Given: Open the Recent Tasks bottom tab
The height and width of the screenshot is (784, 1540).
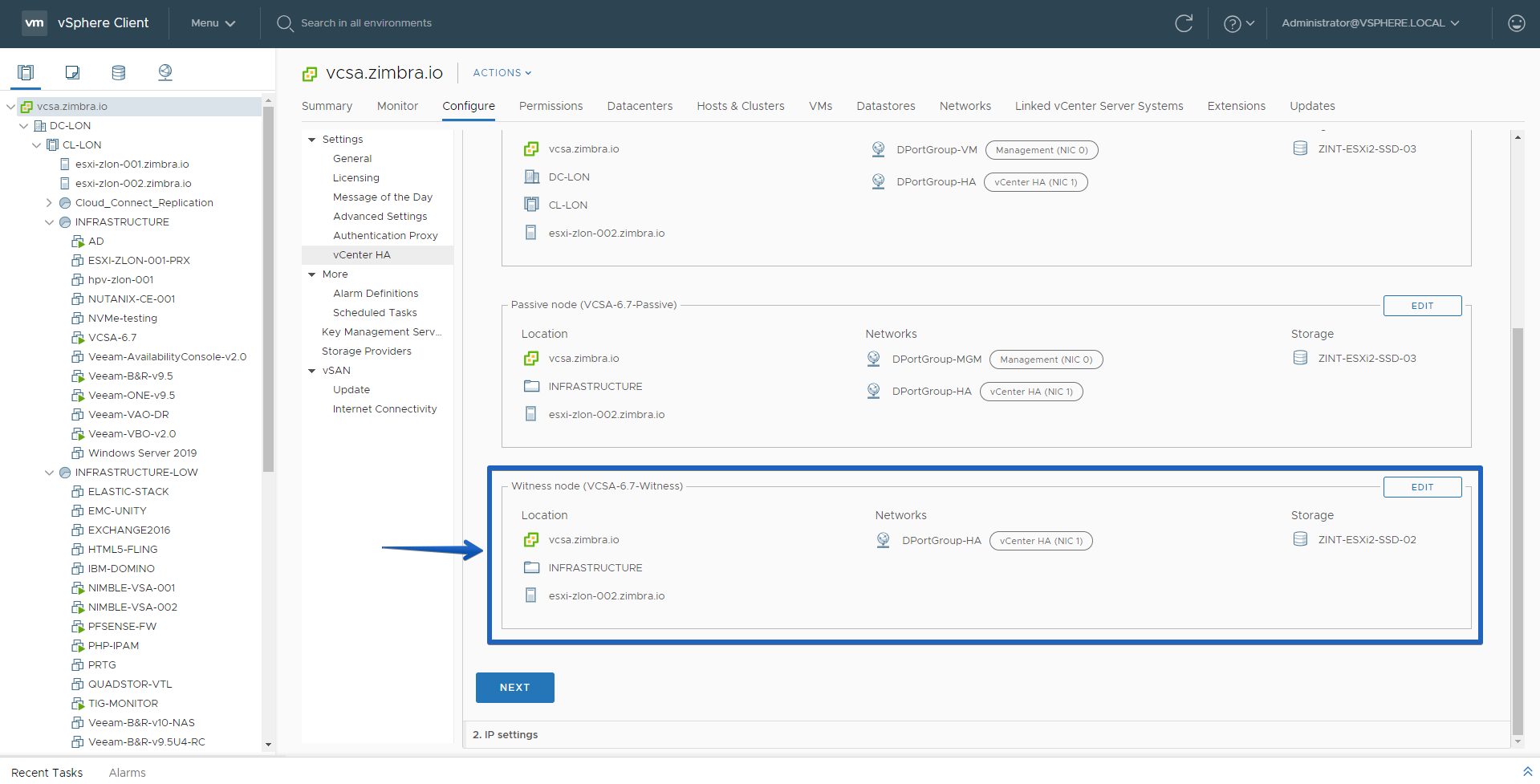Looking at the screenshot, I should tap(47, 772).
